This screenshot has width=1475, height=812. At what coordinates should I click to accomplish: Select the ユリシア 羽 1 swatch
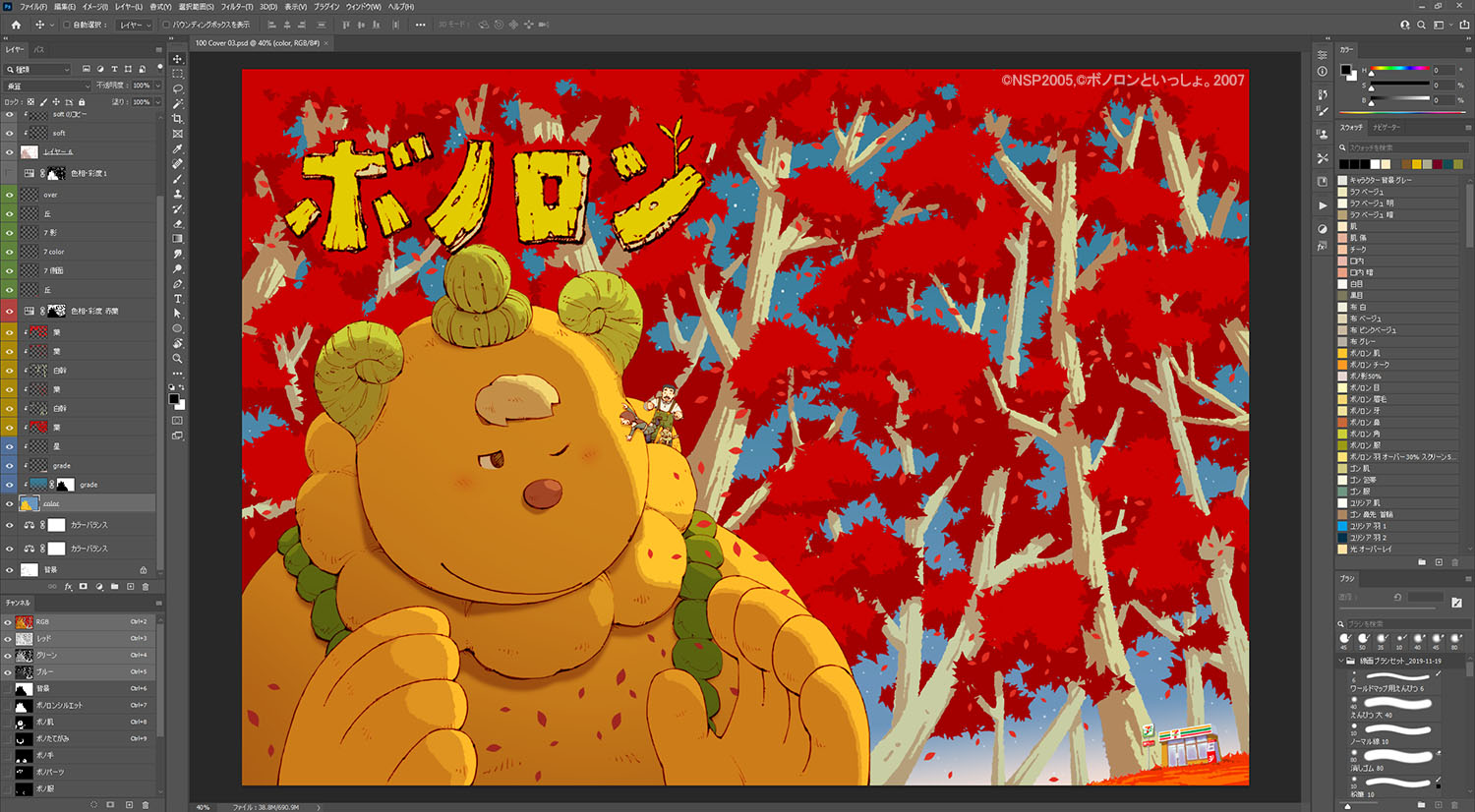click(1397, 526)
